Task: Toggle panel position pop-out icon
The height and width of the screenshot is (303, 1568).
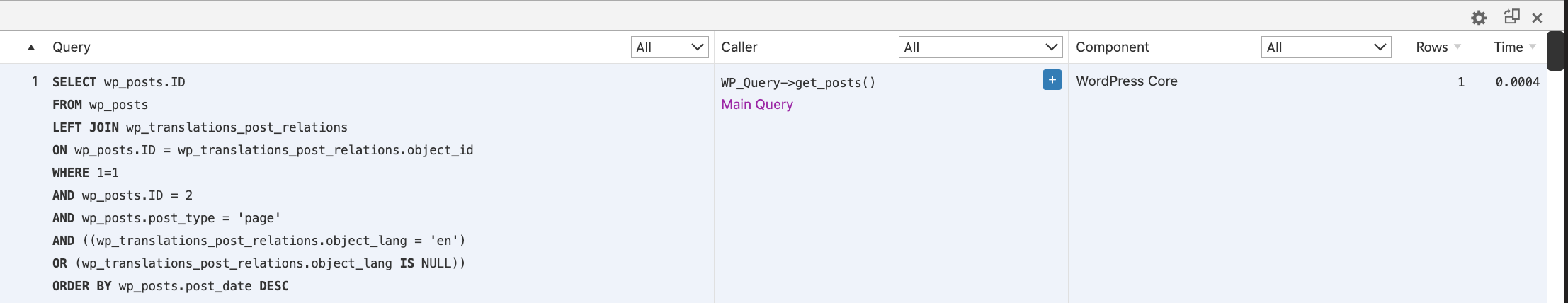Action: click(x=1511, y=16)
